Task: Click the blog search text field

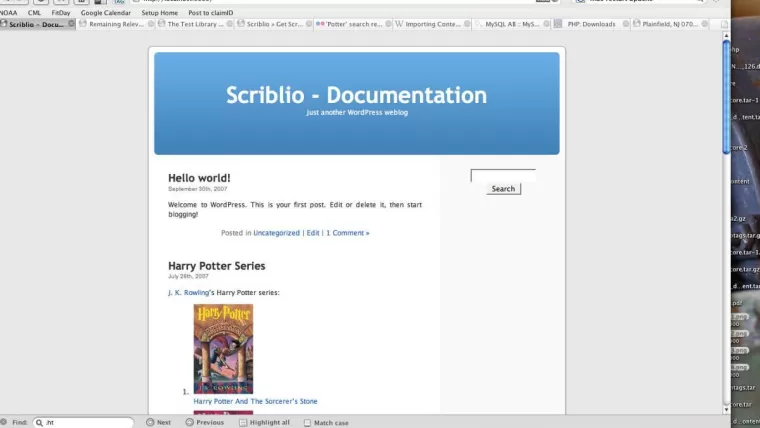Action: pos(503,175)
